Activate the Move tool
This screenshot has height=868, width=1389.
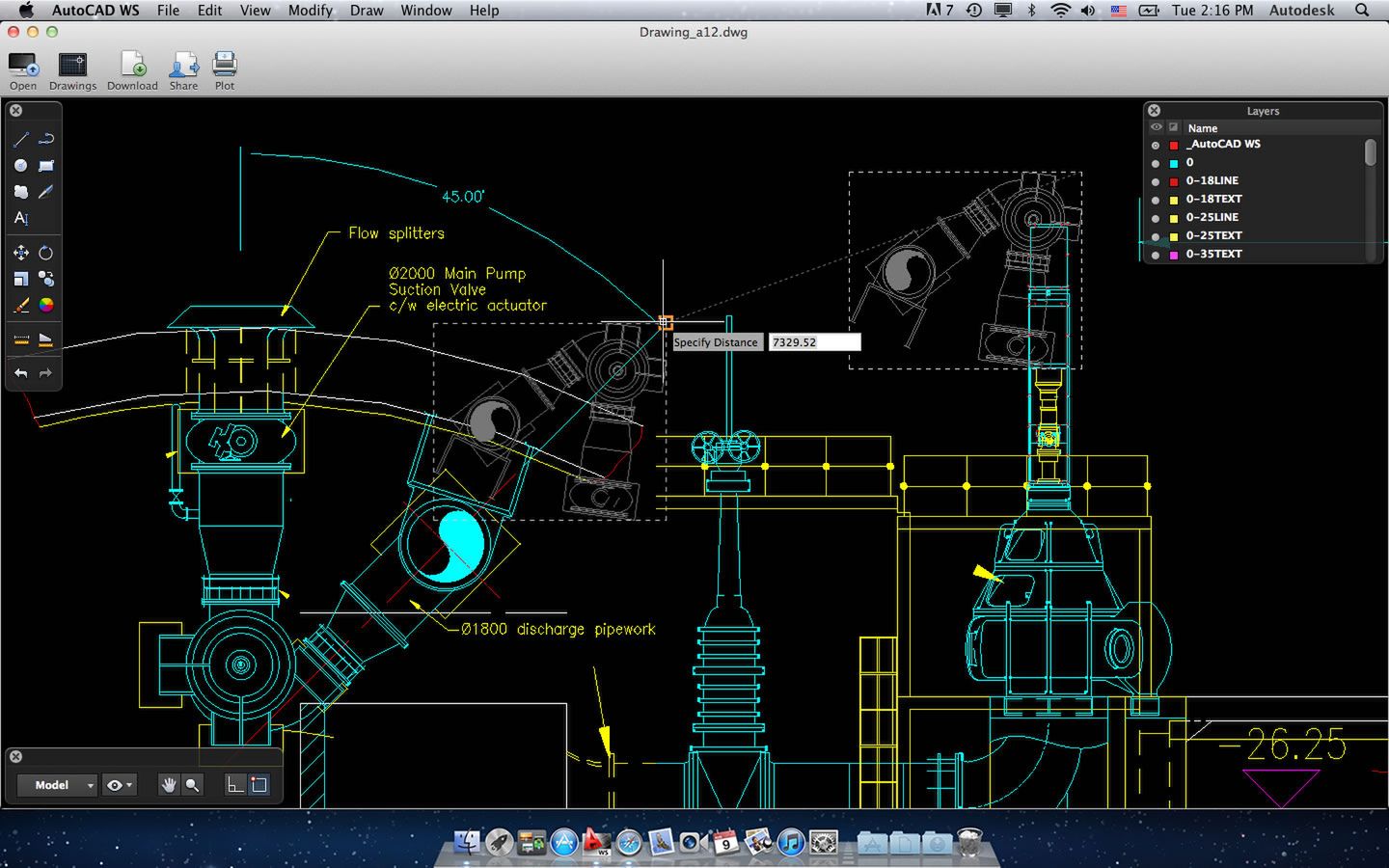pos(20,253)
